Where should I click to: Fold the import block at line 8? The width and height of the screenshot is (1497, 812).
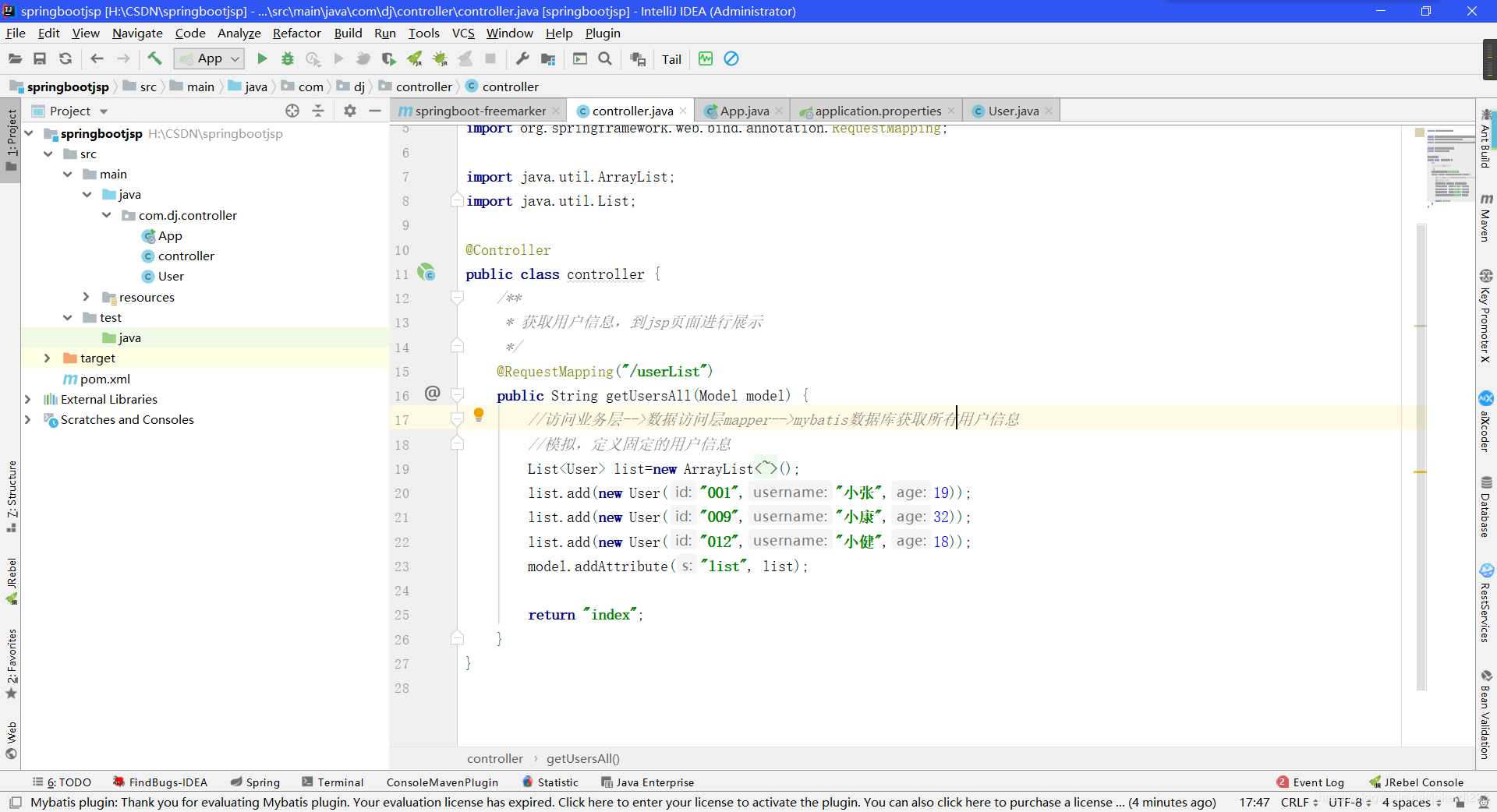pos(458,200)
